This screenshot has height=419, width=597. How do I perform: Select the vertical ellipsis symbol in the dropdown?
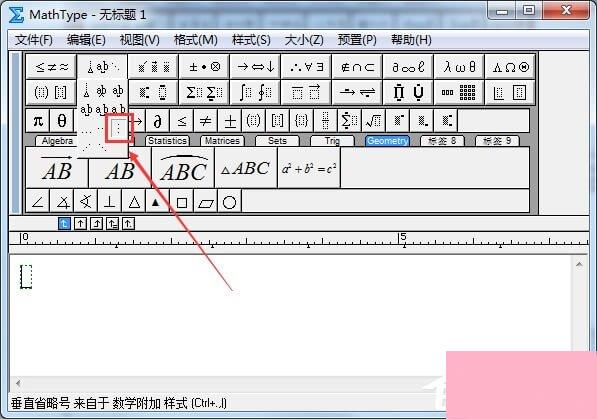tap(119, 128)
